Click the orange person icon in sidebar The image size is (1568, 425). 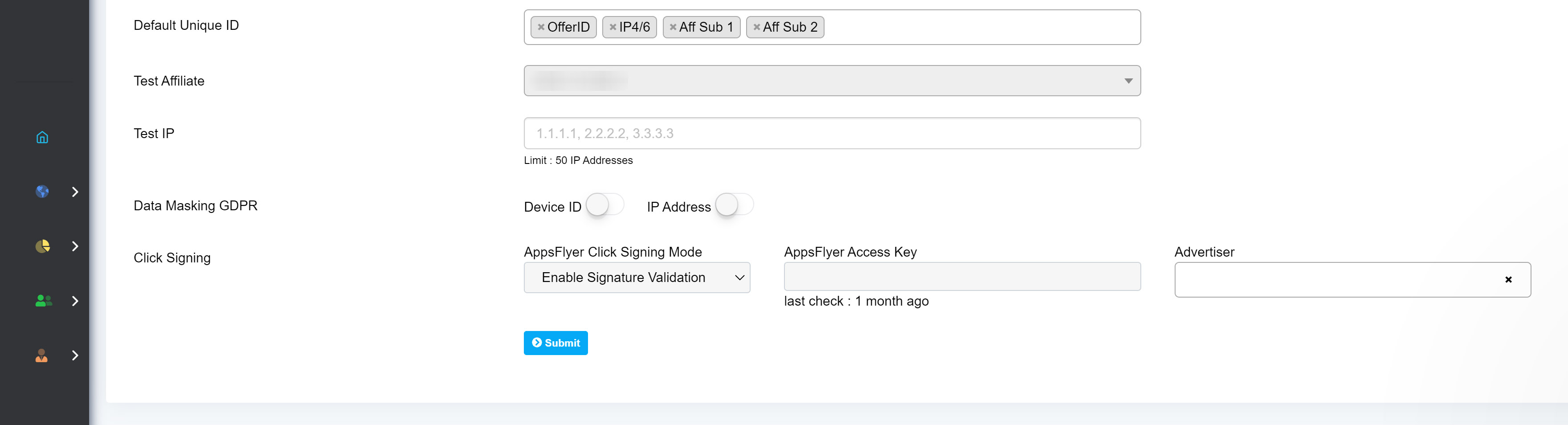click(41, 356)
